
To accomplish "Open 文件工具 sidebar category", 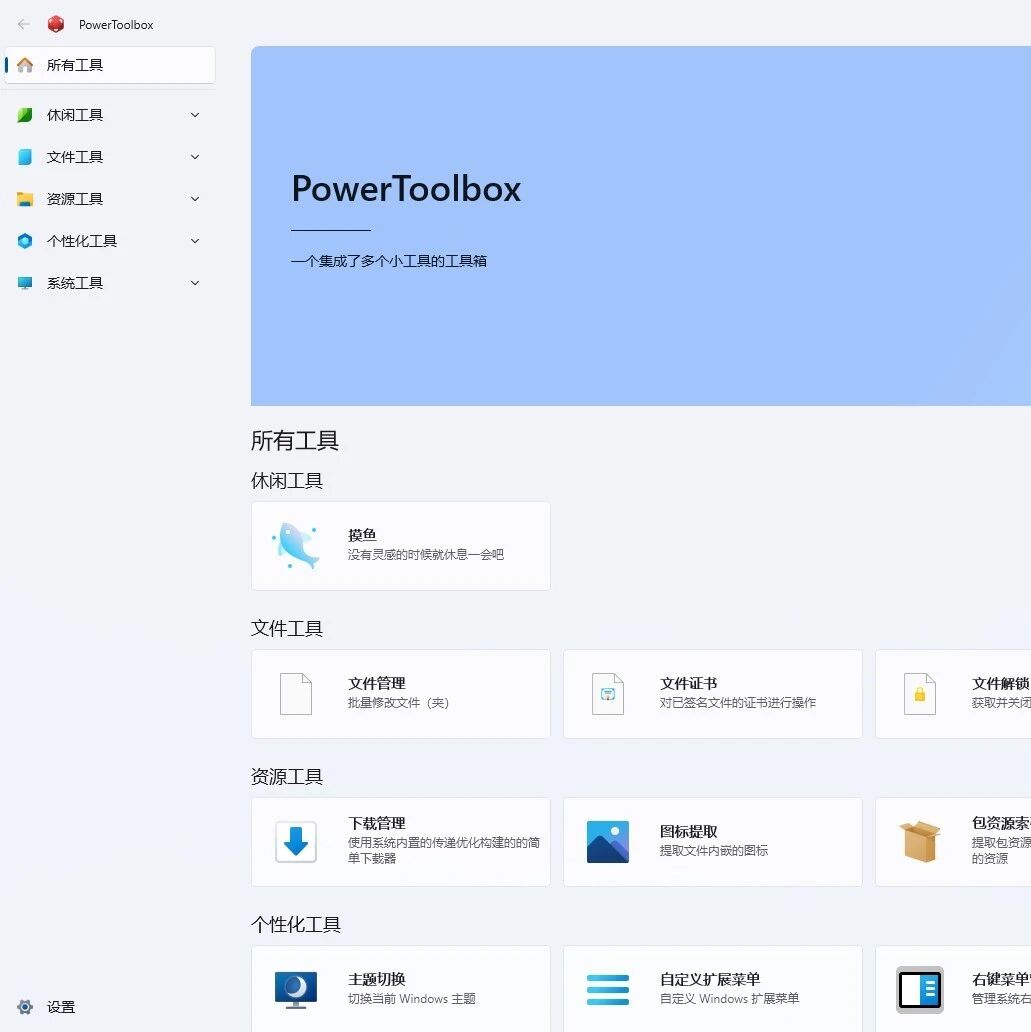I will click(x=110, y=157).
